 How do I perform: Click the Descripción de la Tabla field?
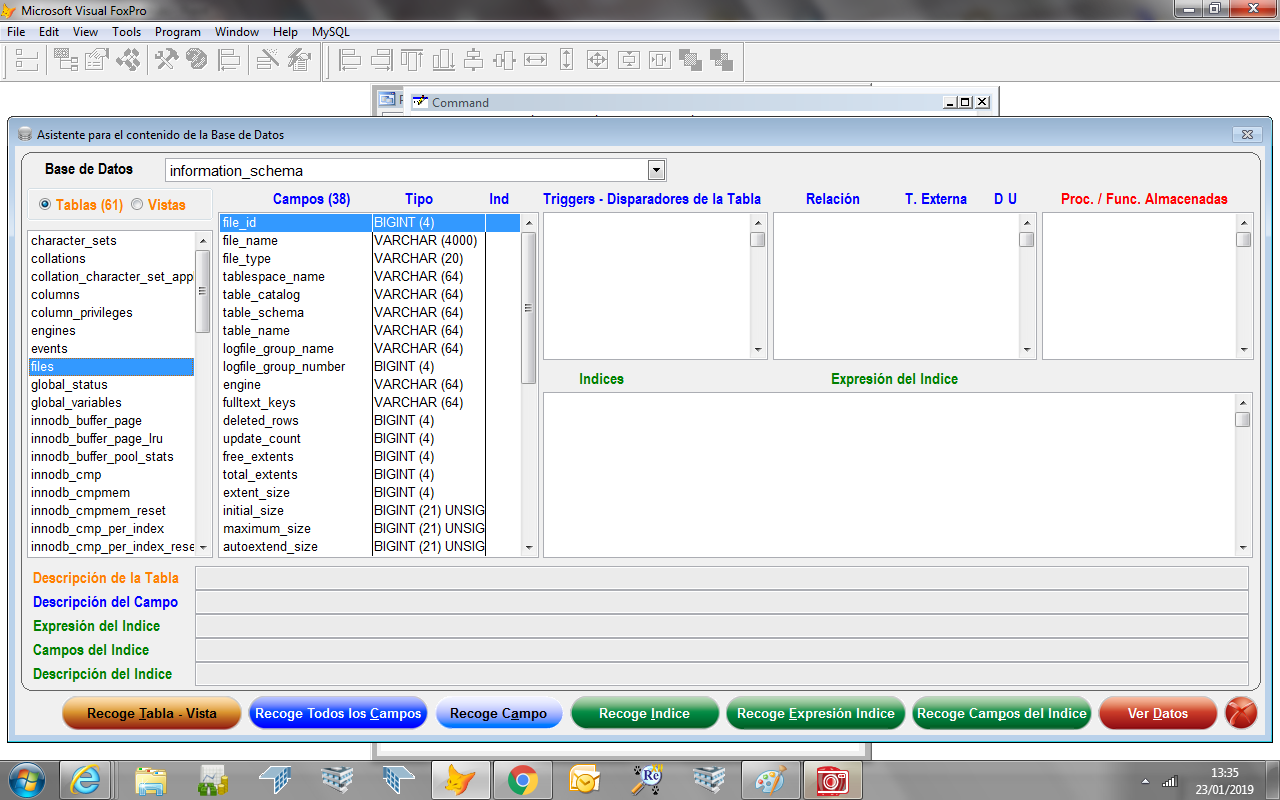coord(721,578)
